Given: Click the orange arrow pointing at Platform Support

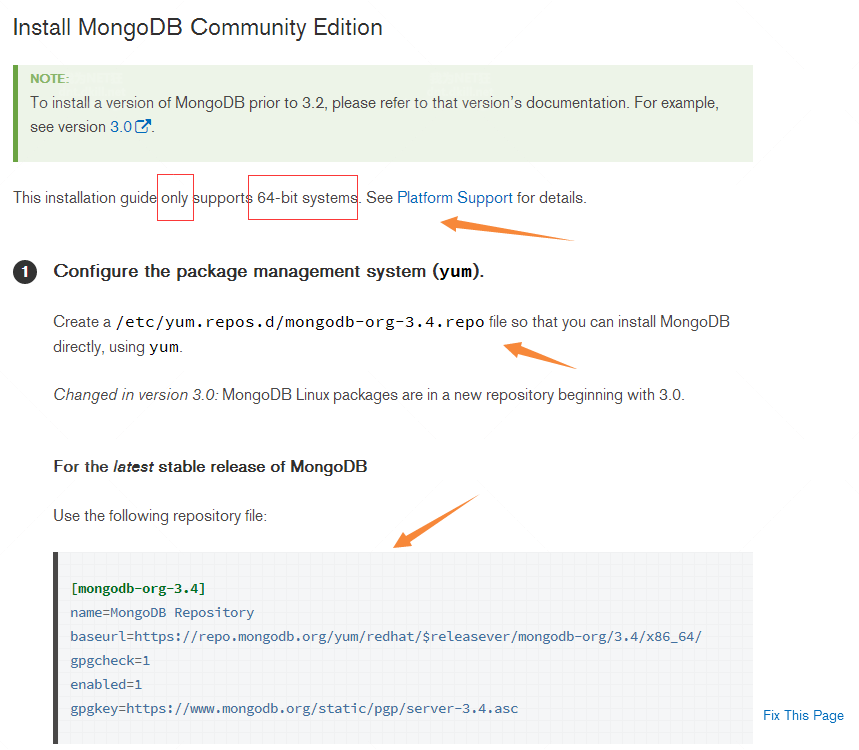Looking at the screenshot, I should point(505,229).
